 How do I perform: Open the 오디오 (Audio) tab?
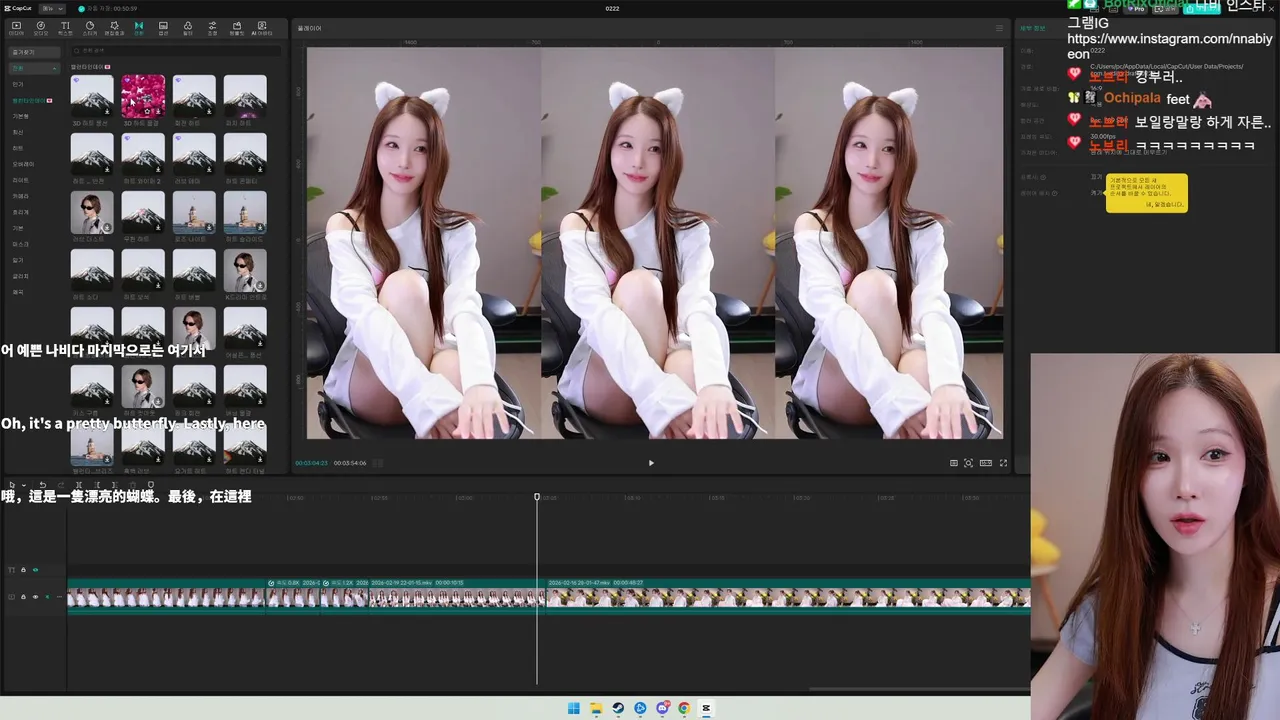pyautogui.click(x=41, y=28)
